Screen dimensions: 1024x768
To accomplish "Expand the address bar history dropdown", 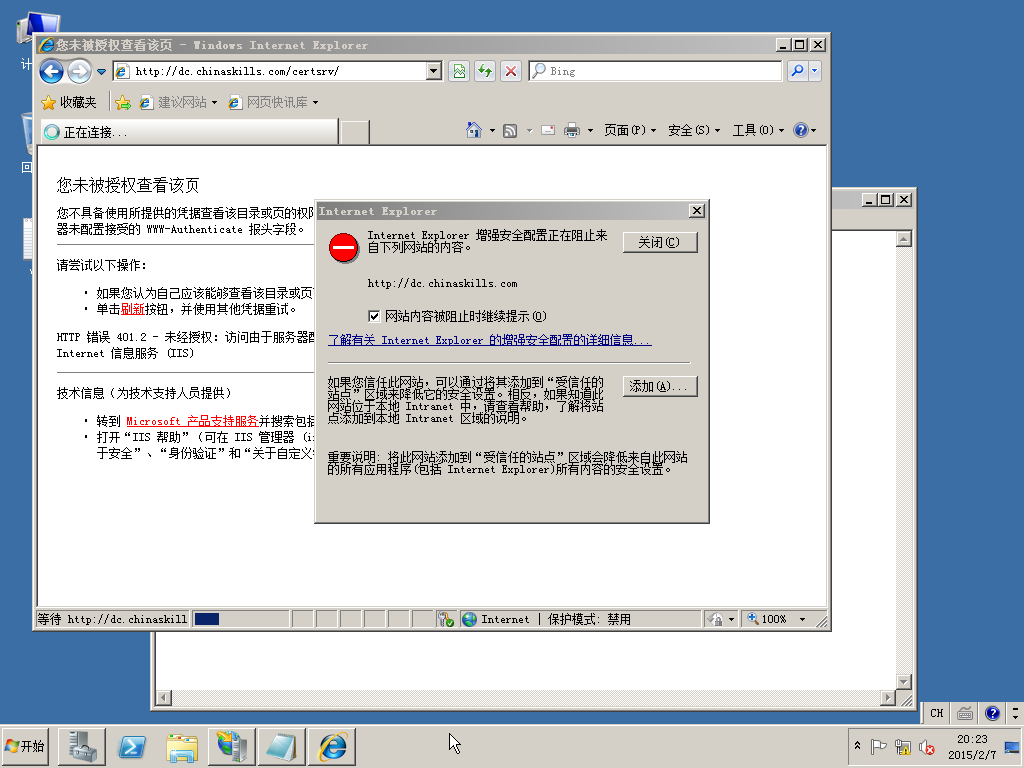I will coord(434,71).
